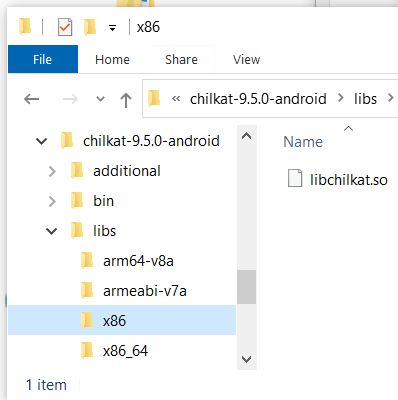Switch to the View ribbon tab
Screen dimensions: 398x400
pos(246,60)
